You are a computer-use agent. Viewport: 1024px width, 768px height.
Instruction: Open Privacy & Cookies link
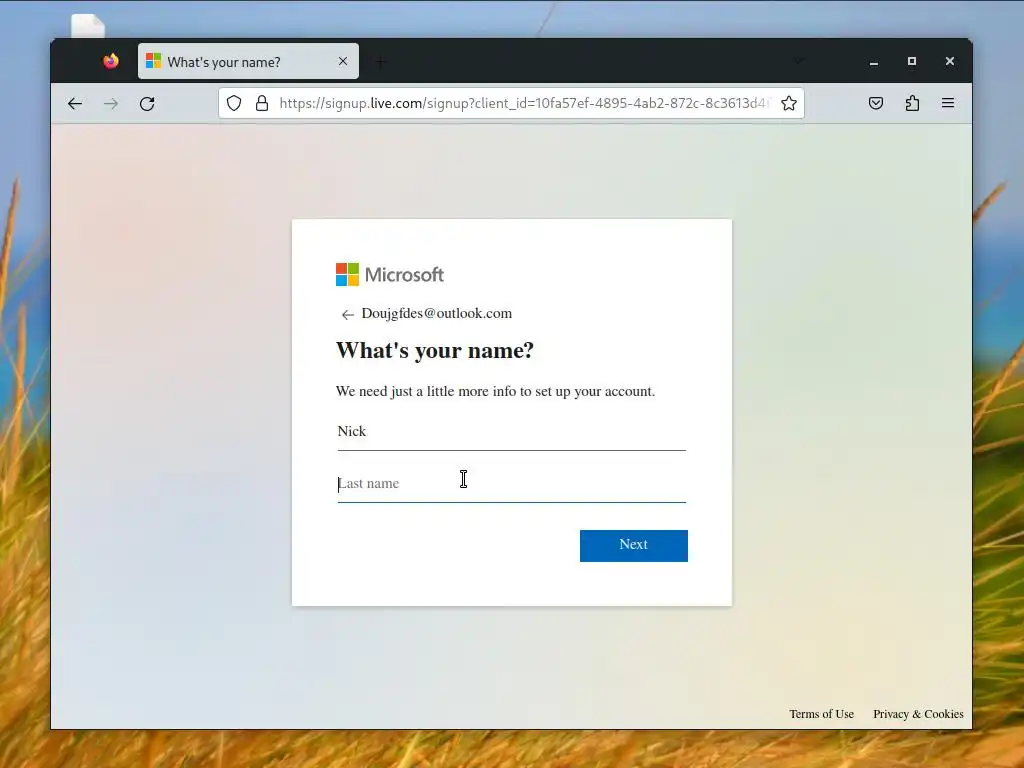[x=918, y=714]
